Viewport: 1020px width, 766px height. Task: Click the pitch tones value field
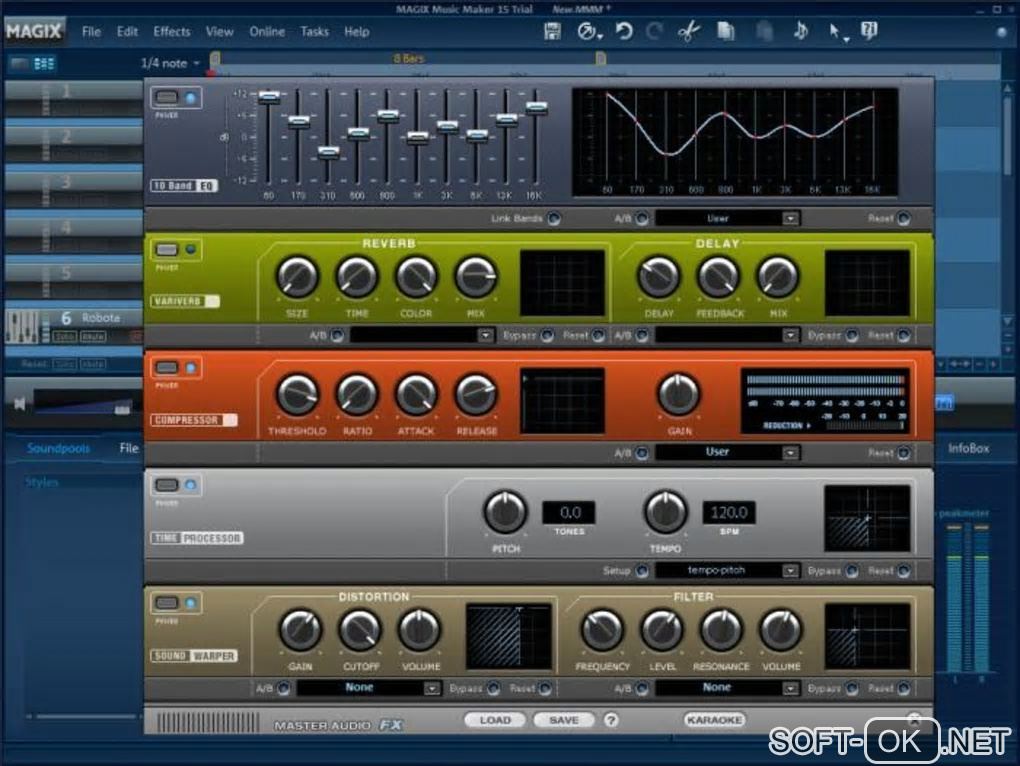(569, 512)
